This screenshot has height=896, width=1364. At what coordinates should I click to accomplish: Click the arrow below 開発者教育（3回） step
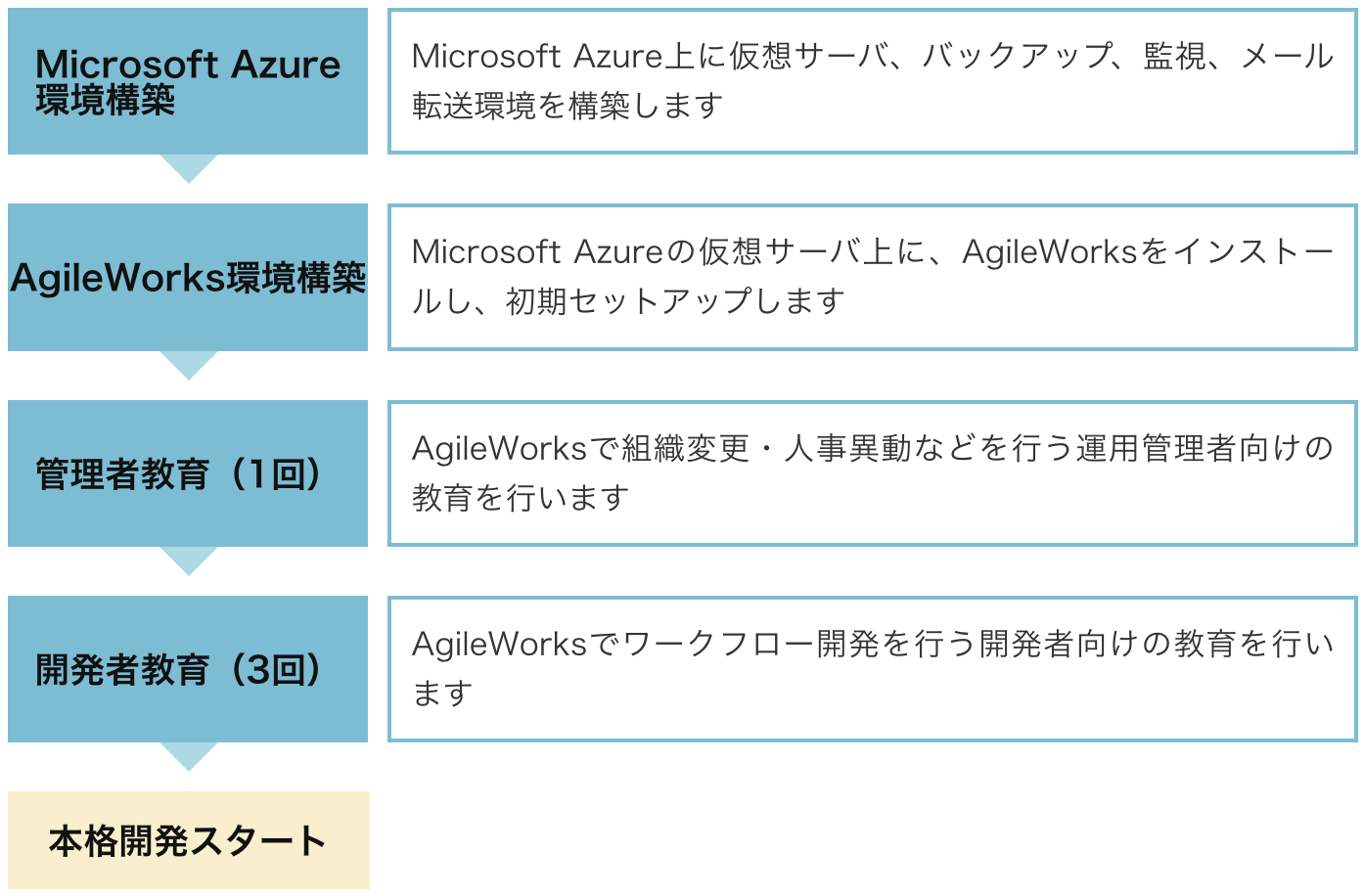(188, 755)
